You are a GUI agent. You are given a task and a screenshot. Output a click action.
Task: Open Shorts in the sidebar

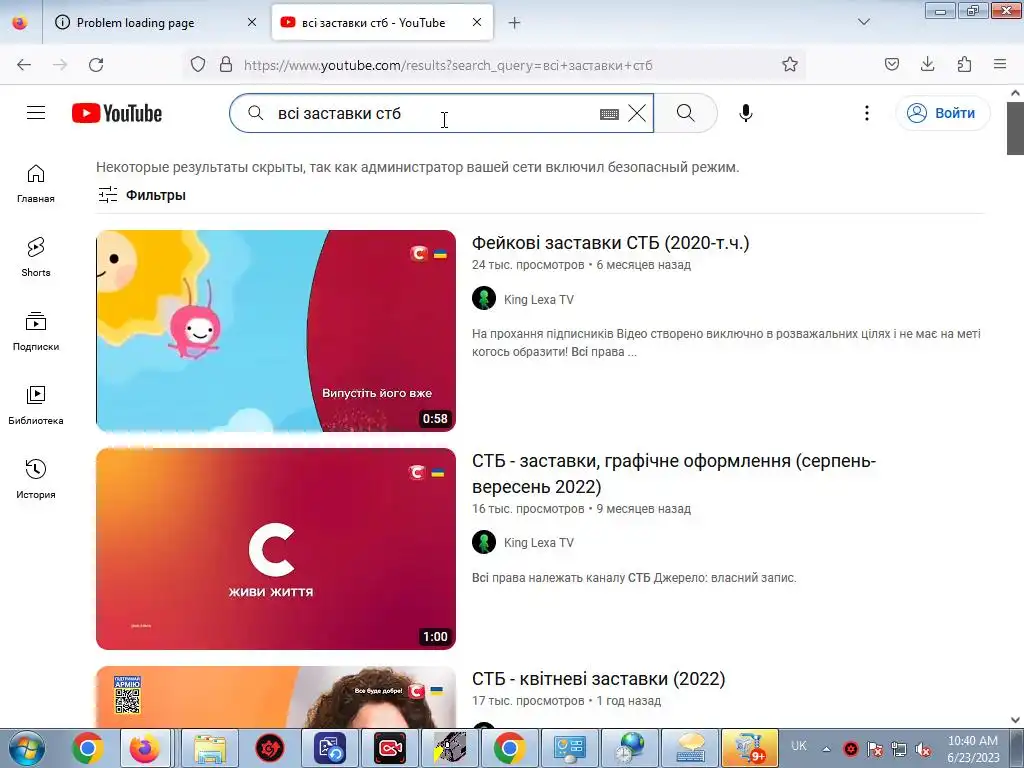(36, 257)
